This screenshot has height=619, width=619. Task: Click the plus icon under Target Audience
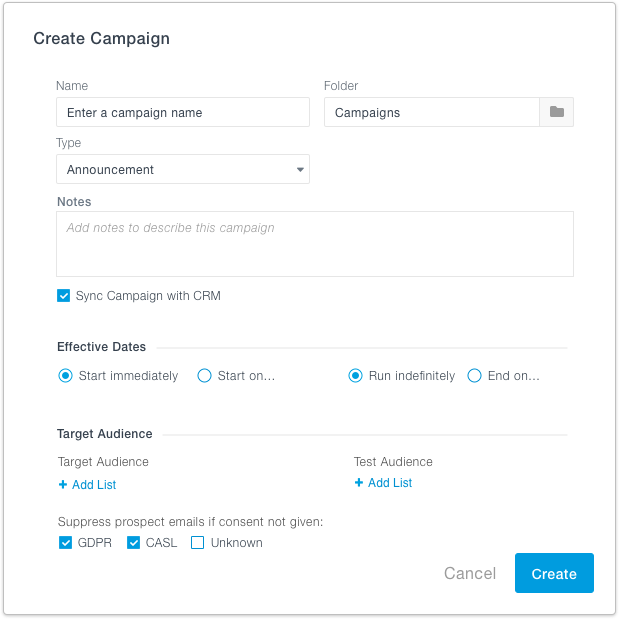coord(63,484)
